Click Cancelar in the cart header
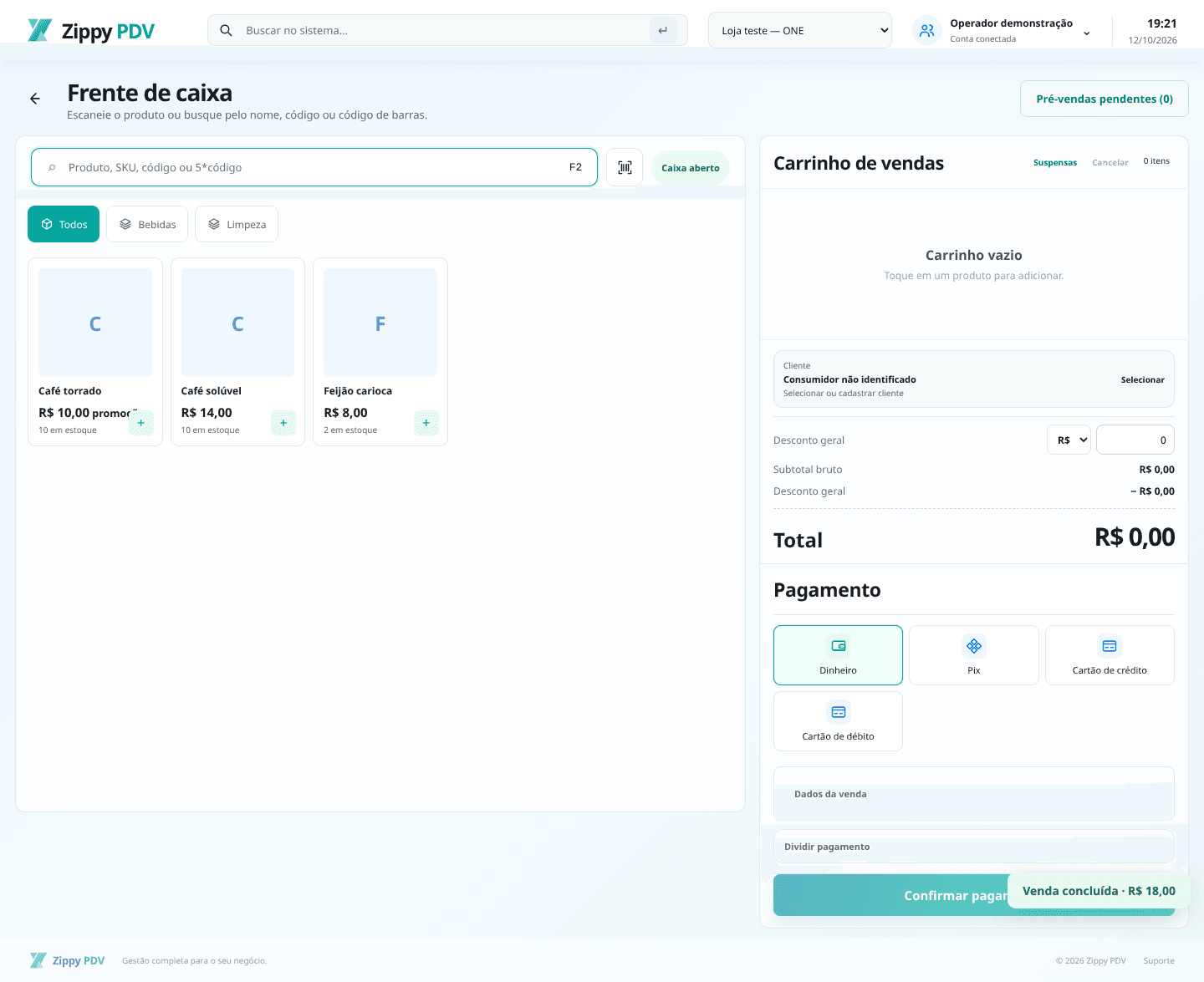 1110,162
